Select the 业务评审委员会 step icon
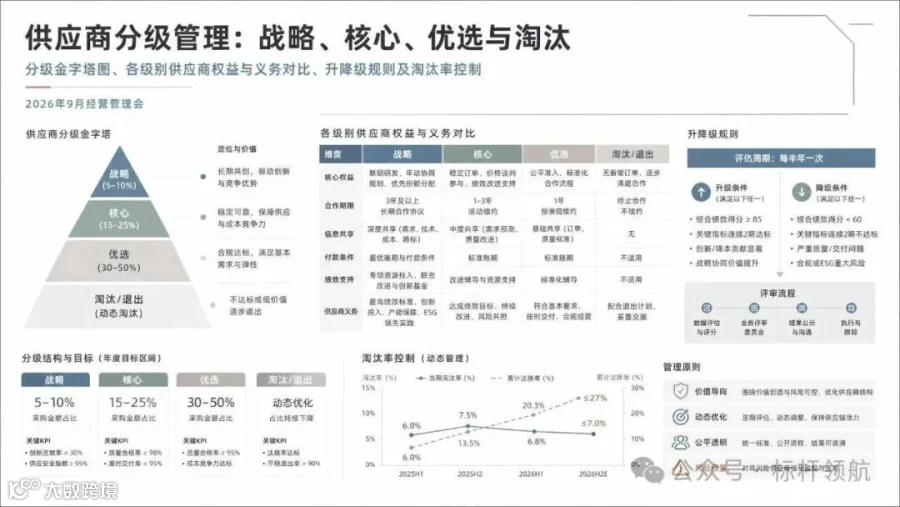Image resolution: width=900 pixels, height=507 pixels. (754, 308)
